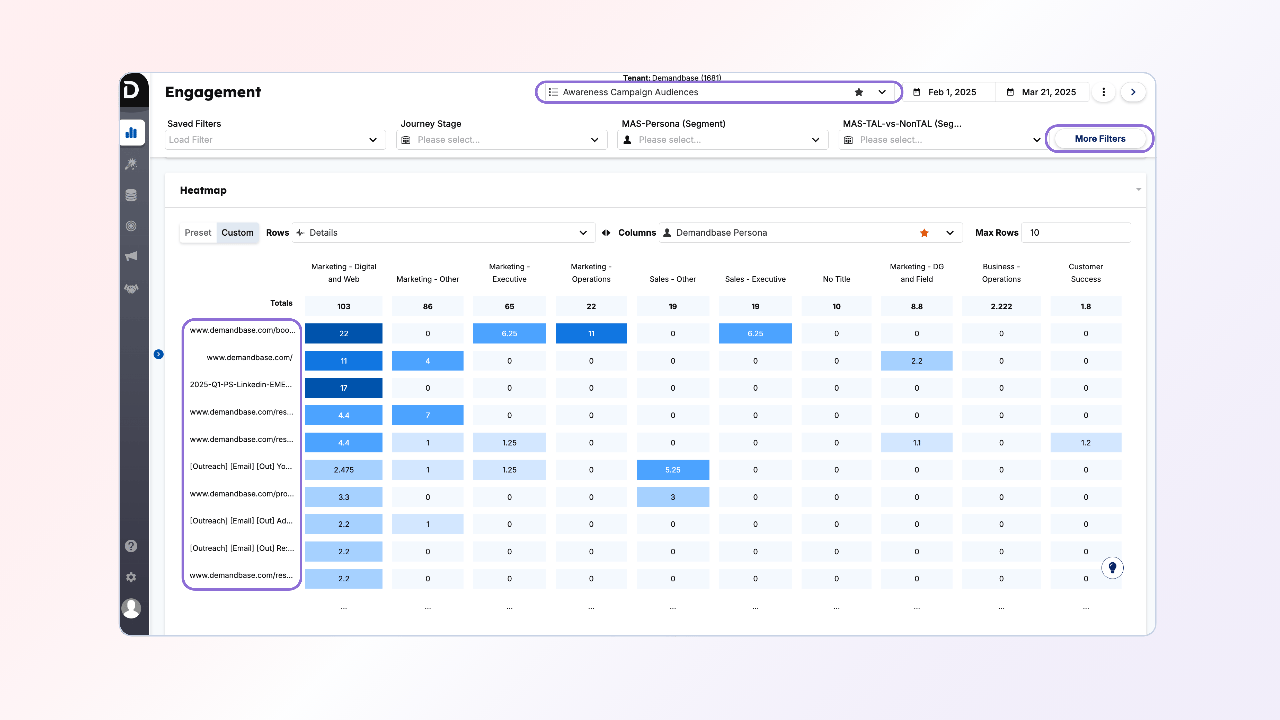Open the Journey Stage dropdown
Viewport: 1280px width, 720px height.
503,140
